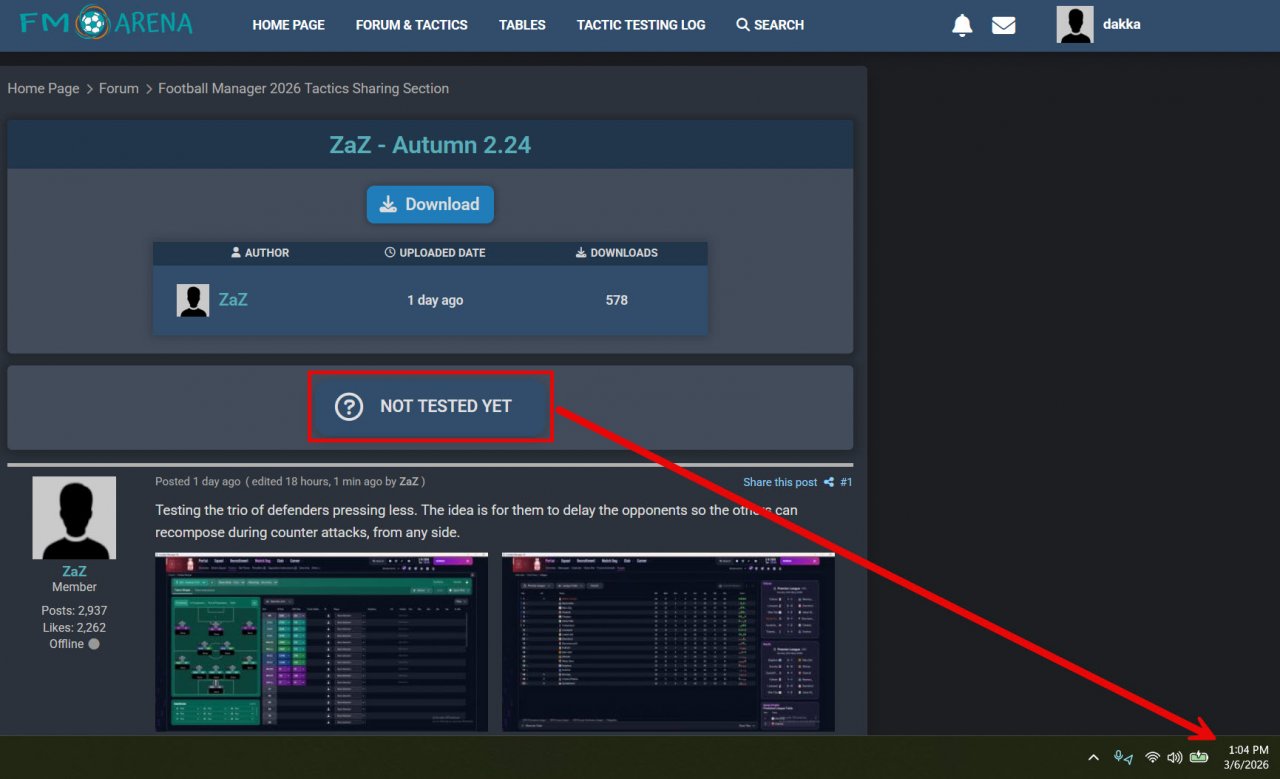
Task: Click the Posts: 2,937 stat
Action: [74, 610]
